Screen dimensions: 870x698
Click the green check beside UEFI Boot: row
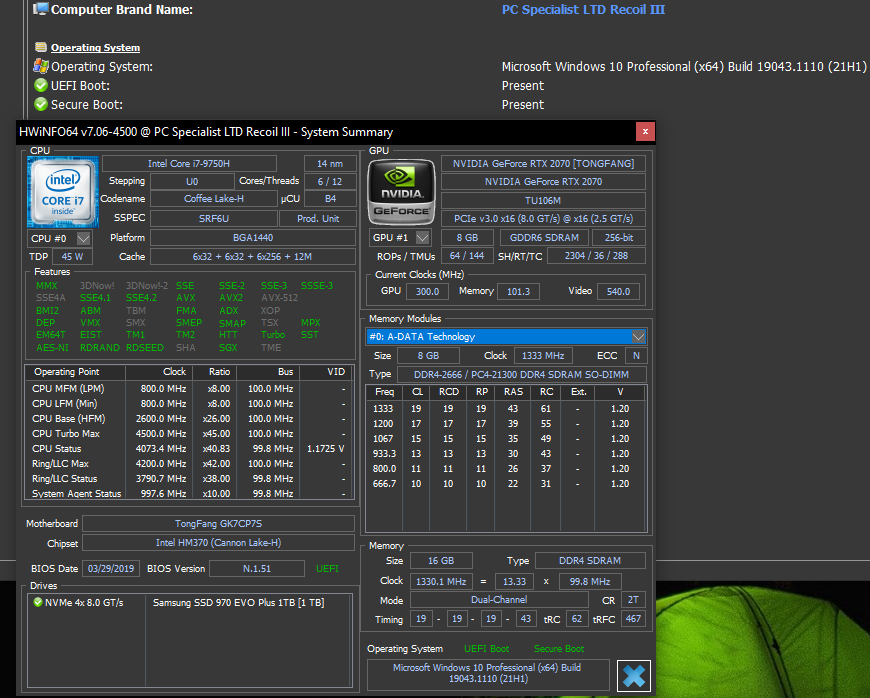click(41, 85)
